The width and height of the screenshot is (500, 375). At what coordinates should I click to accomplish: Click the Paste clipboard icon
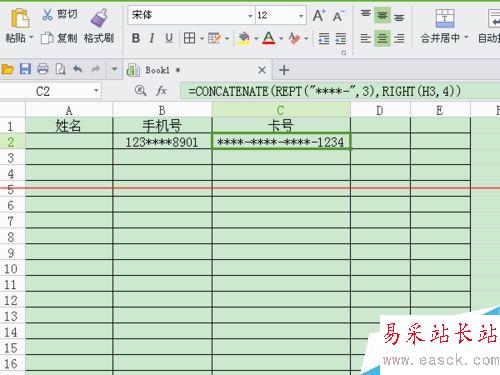pos(20,19)
